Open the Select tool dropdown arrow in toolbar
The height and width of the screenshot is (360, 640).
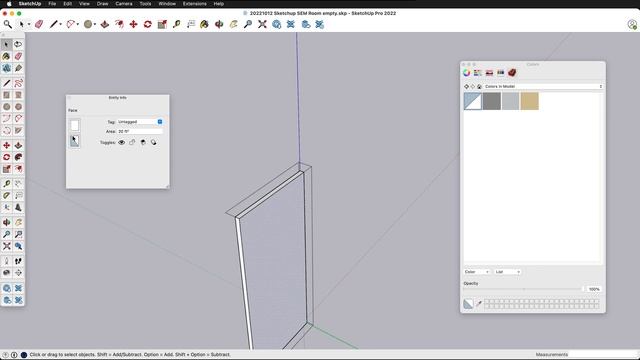coord(29,24)
